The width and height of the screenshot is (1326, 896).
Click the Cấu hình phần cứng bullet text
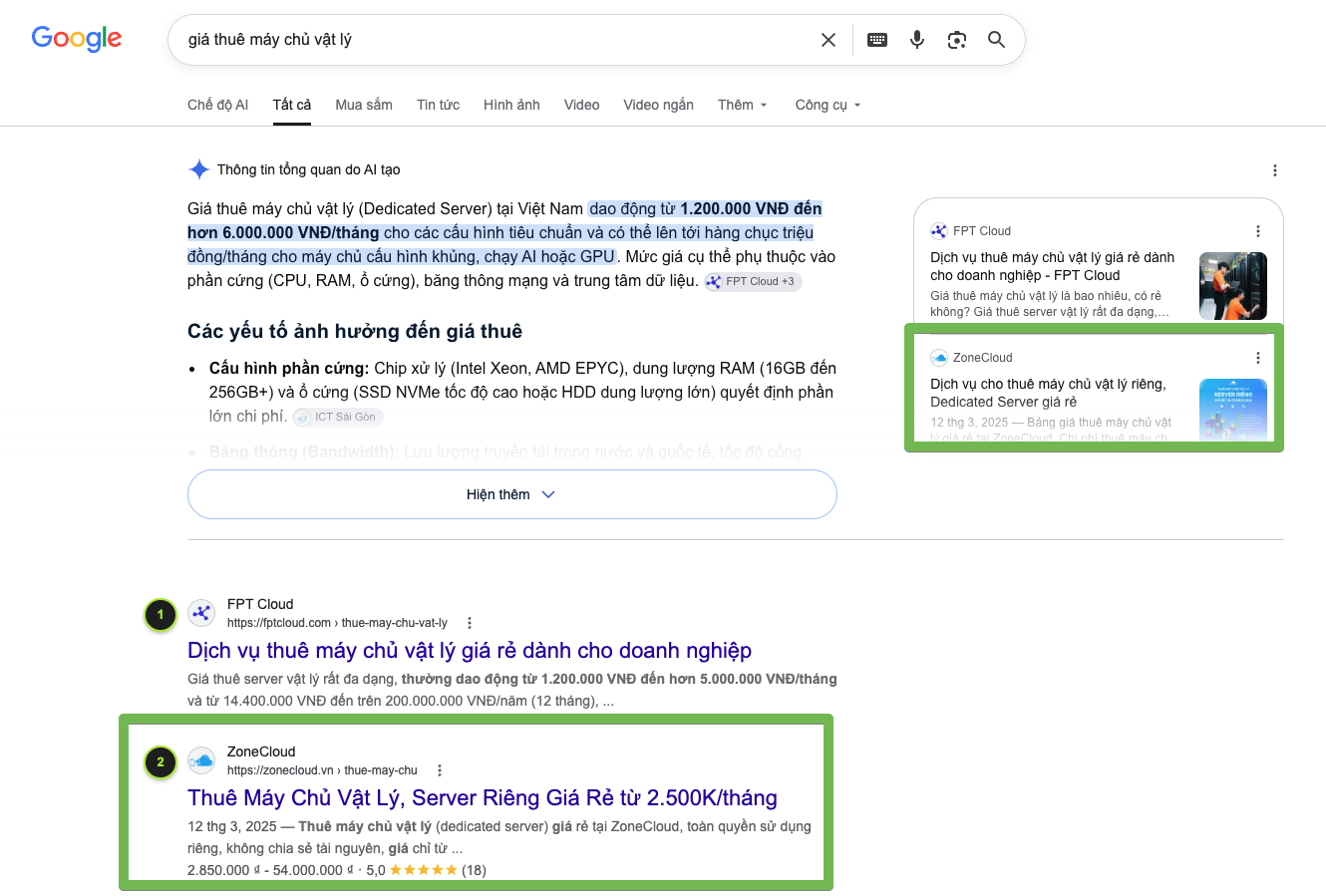coord(289,368)
